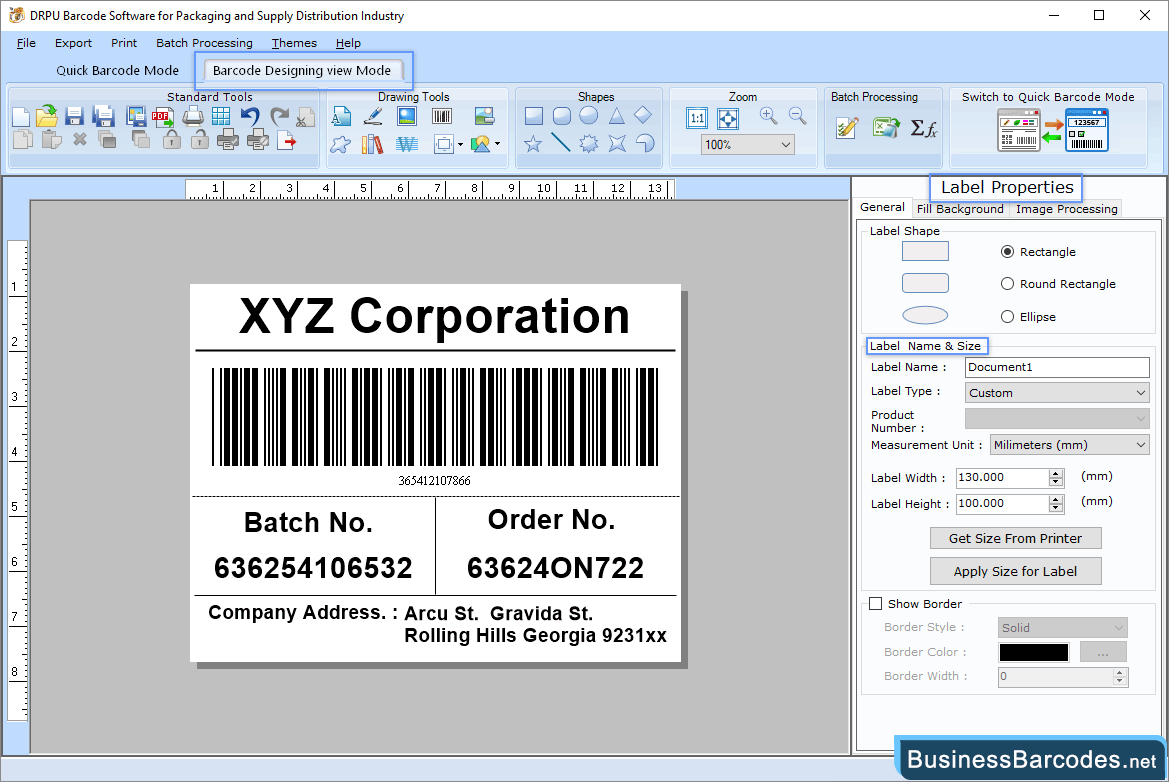Image resolution: width=1169 pixels, height=782 pixels.
Task: Undo the last action
Action: (250, 116)
